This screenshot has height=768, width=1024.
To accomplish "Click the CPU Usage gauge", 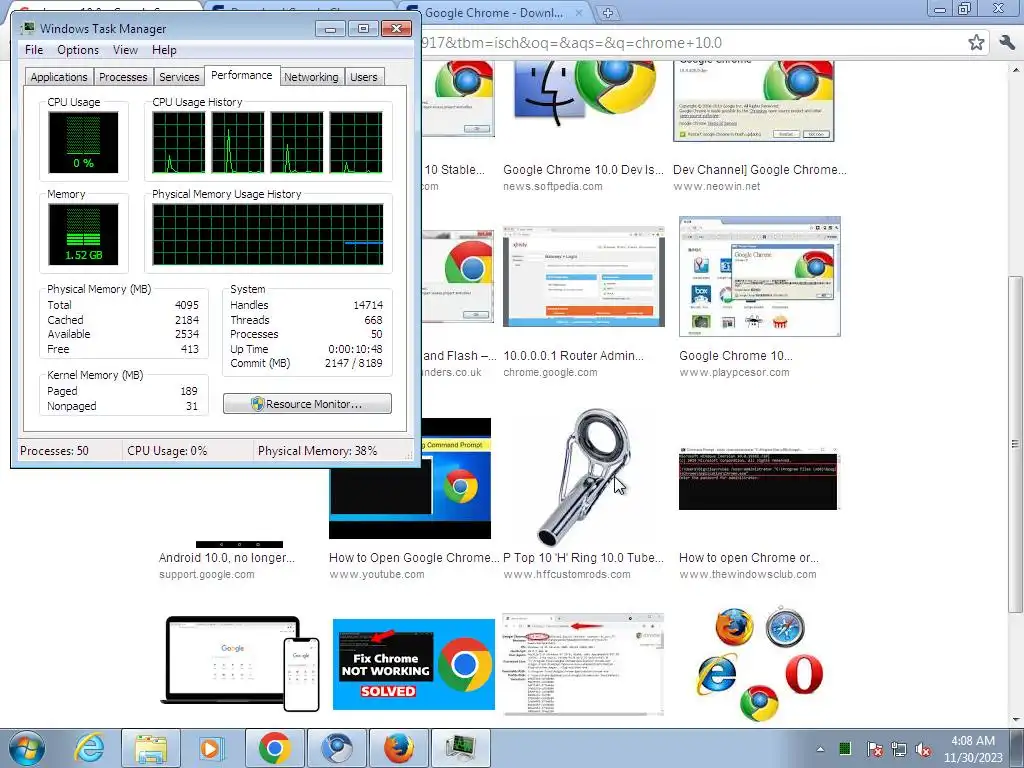I will tap(83, 142).
